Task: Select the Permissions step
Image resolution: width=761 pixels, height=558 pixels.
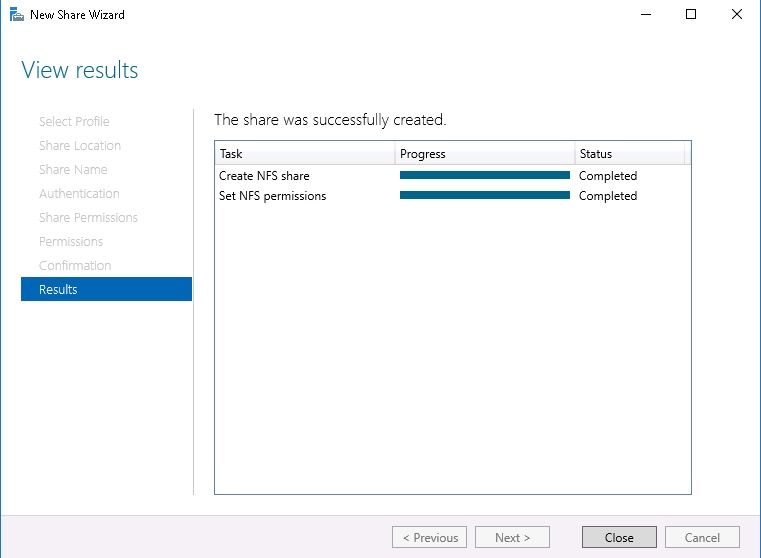Action: pos(71,242)
